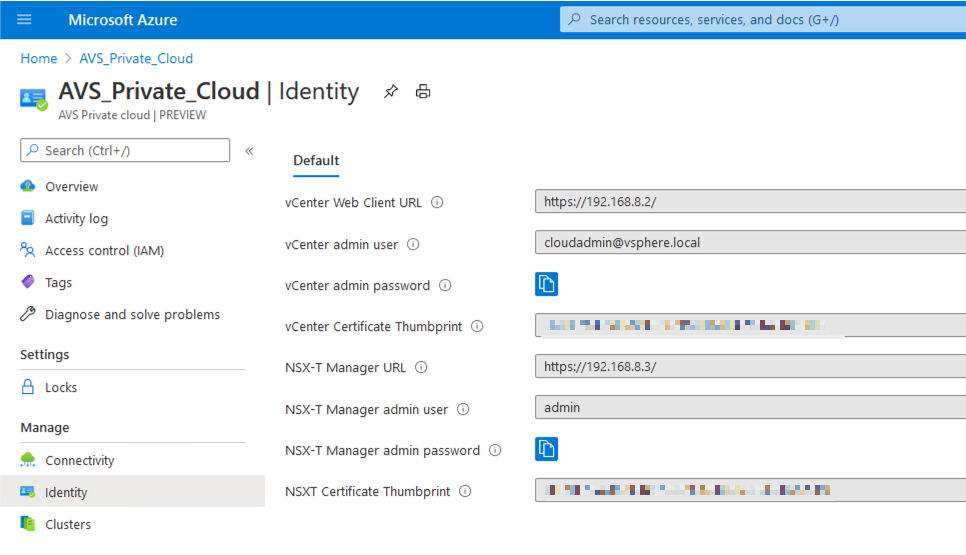Click the Microsoft Azure logo text
The height and width of the screenshot is (555, 966).
(x=123, y=20)
